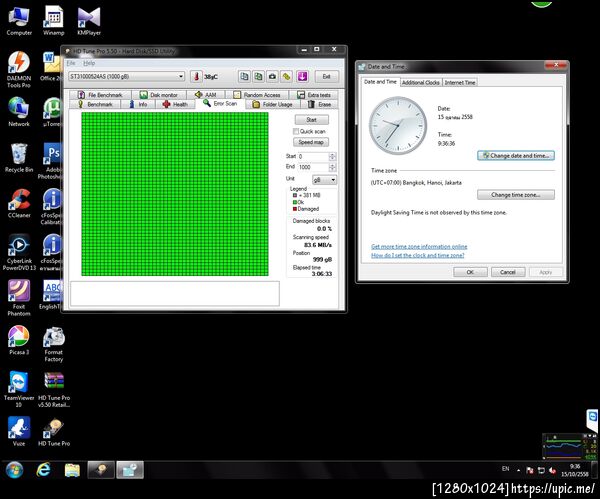Click the Start field with value 0
600x499 pixels.
coord(313,156)
